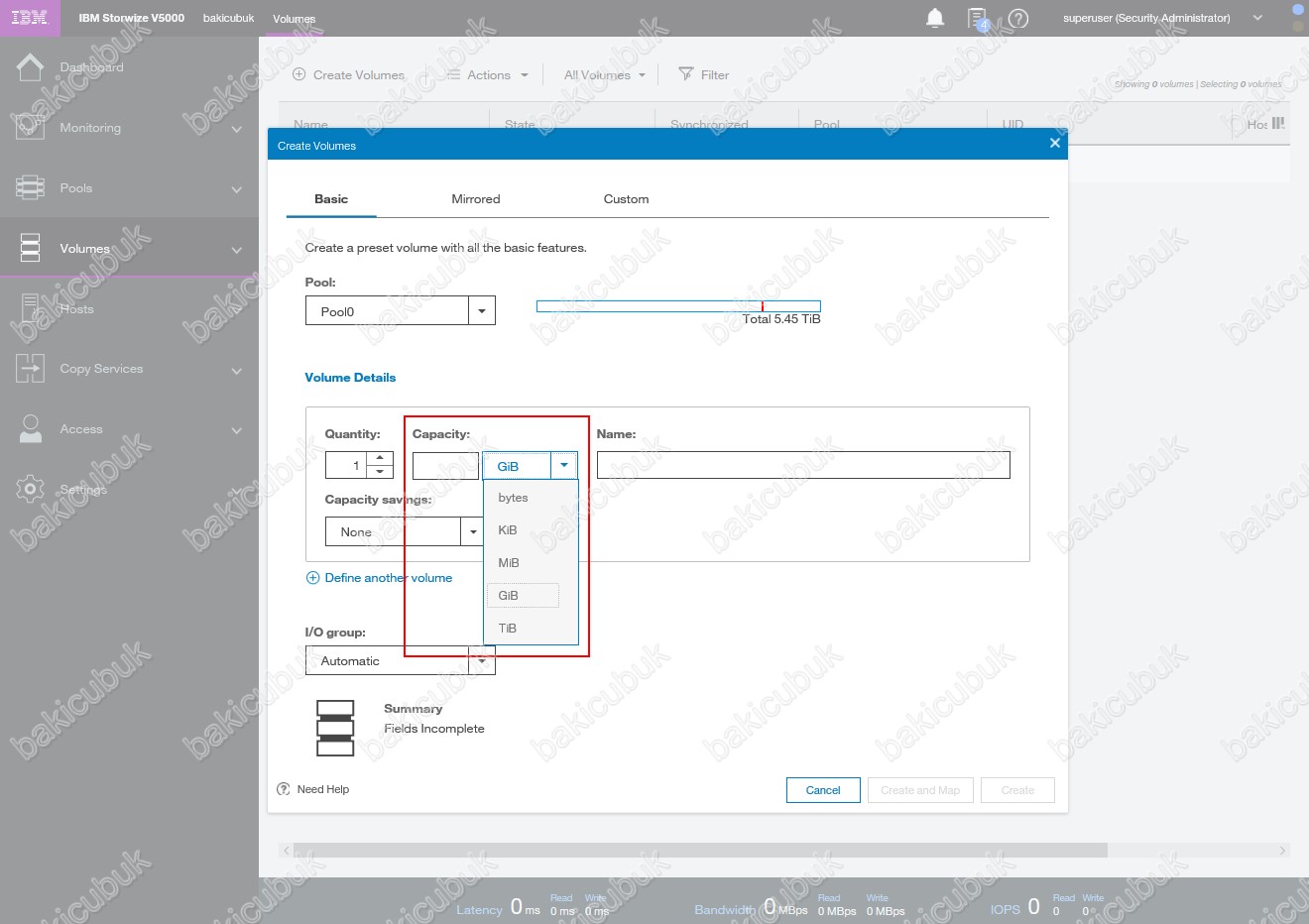
Task: Click the Cancel button
Action: tap(823, 790)
